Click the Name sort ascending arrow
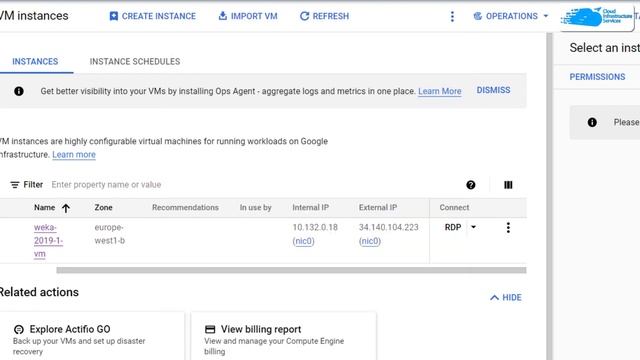Screen dimensions: 640x360 [66, 208]
